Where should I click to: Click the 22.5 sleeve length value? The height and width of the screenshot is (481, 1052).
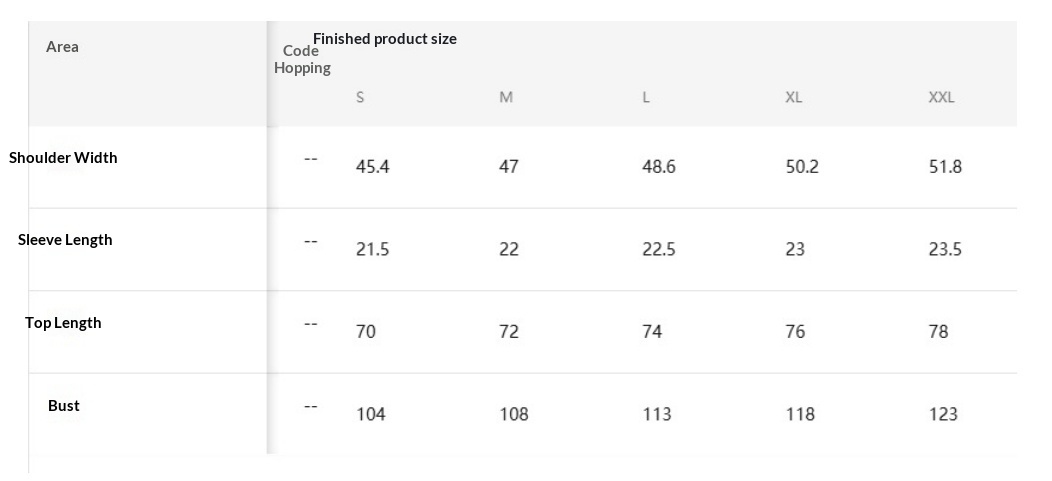coord(658,249)
